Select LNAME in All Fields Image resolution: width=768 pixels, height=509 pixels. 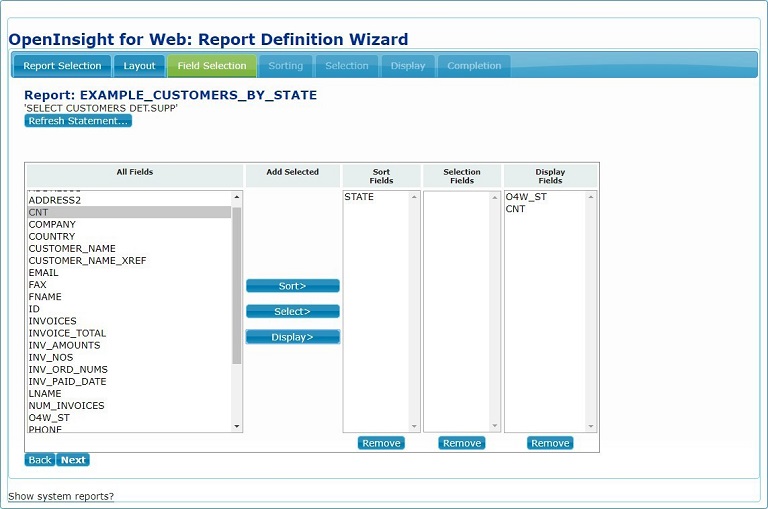point(129,394)
